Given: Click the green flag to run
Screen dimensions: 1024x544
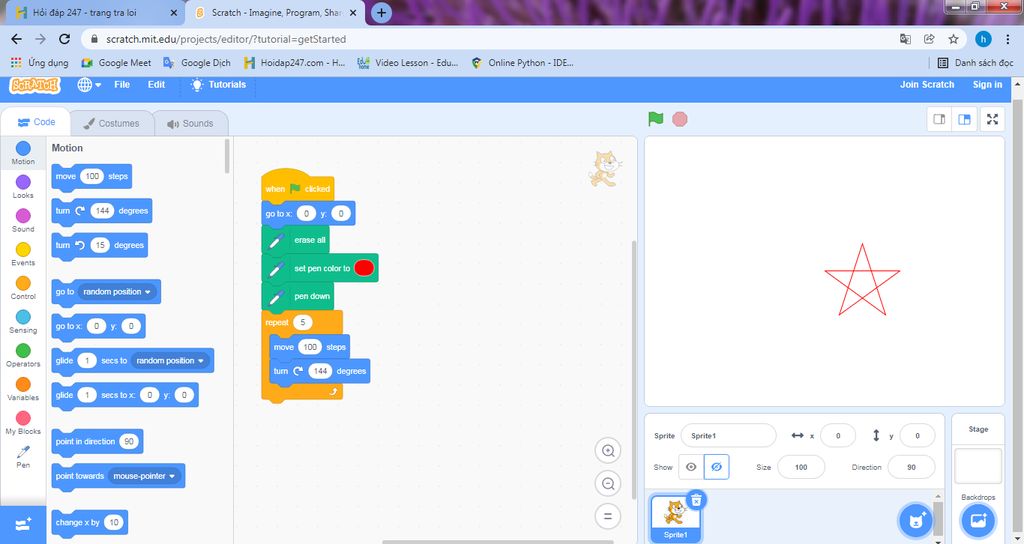Looking at the screenshot, I should [656, 119].
